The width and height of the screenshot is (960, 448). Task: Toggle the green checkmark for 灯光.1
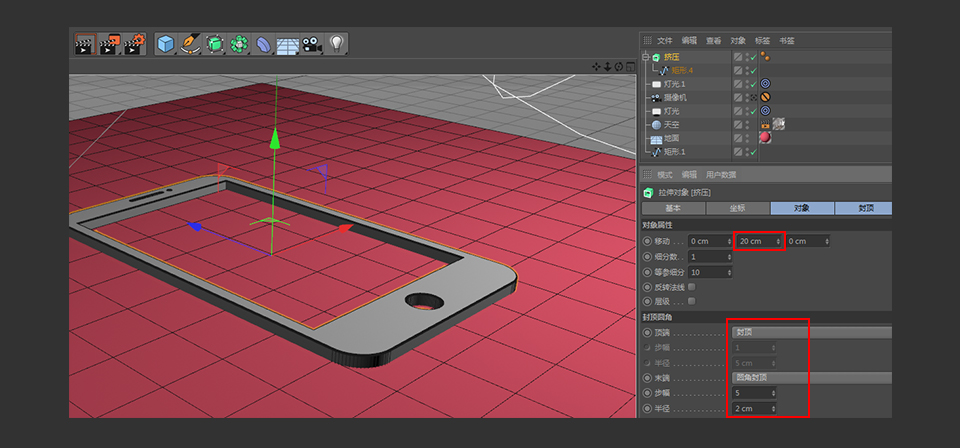tap(752, 84)
